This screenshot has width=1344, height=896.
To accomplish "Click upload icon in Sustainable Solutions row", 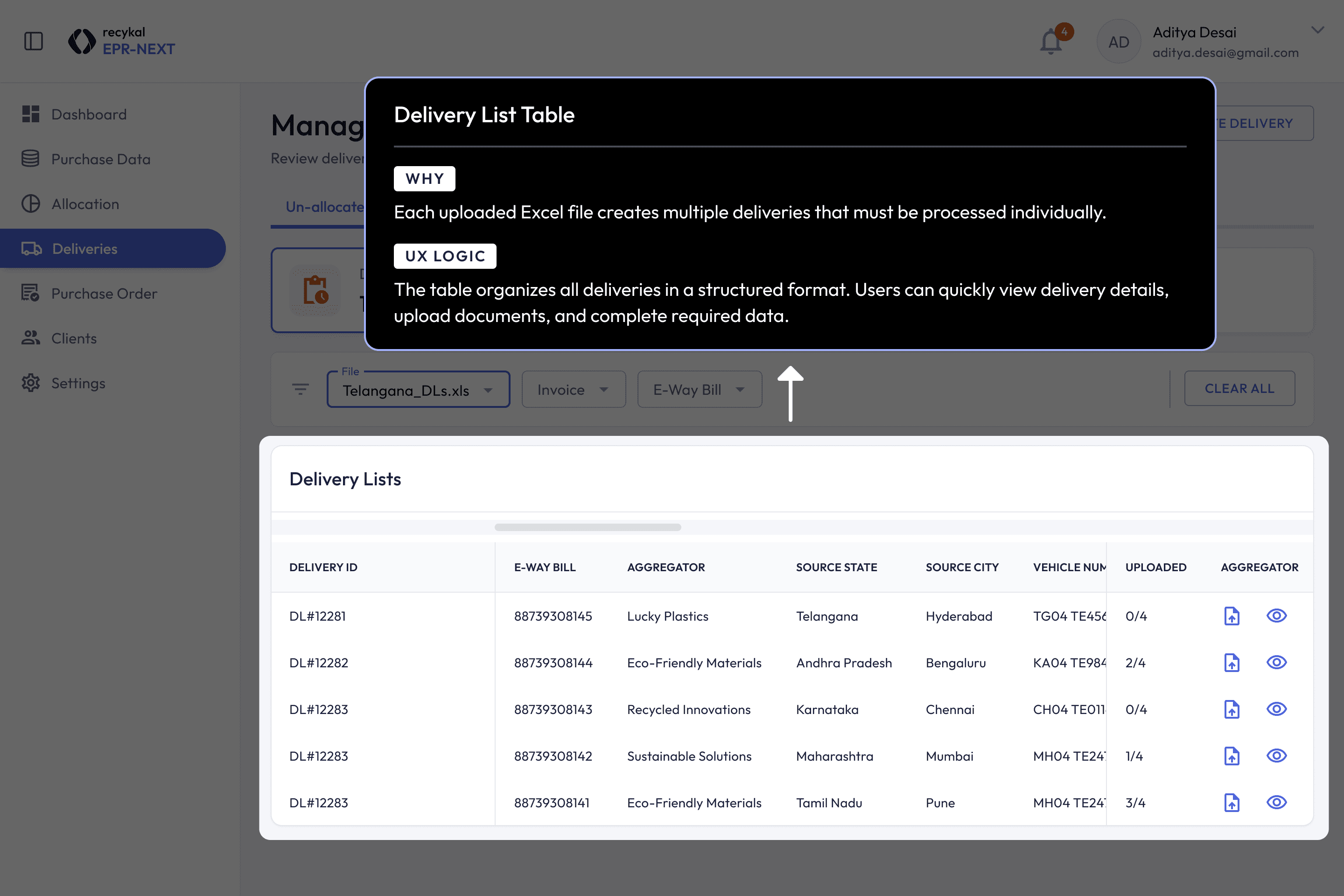I will [1232, 756].
